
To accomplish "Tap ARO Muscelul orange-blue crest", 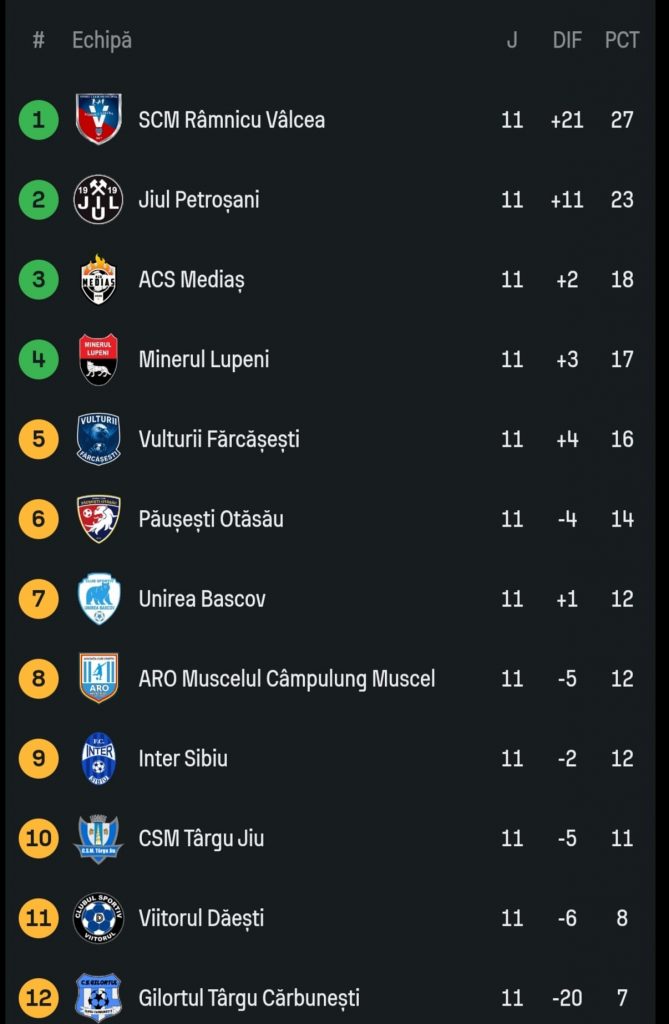I will point(98,678).
